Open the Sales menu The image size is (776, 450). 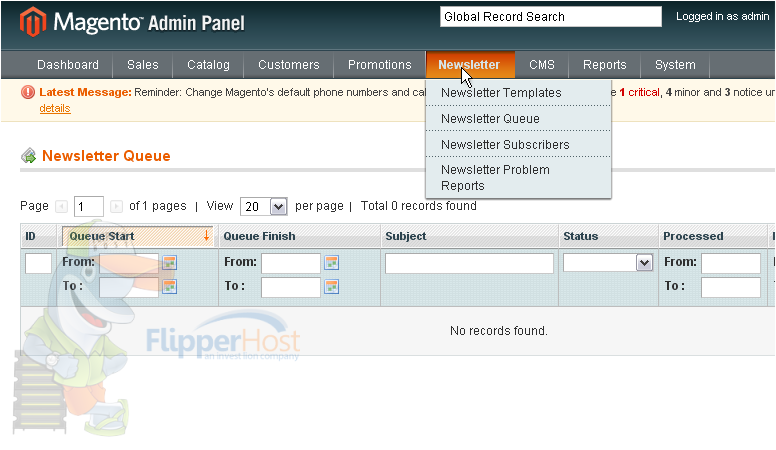143,65
